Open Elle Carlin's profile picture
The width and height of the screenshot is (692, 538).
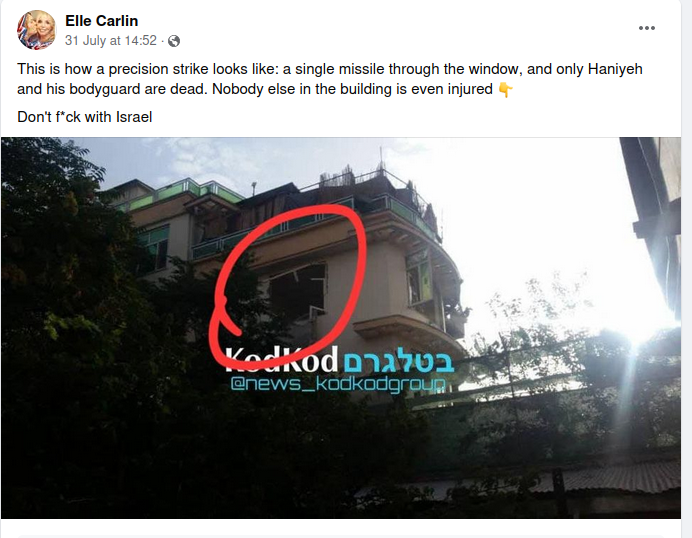[x=37, y=30]
